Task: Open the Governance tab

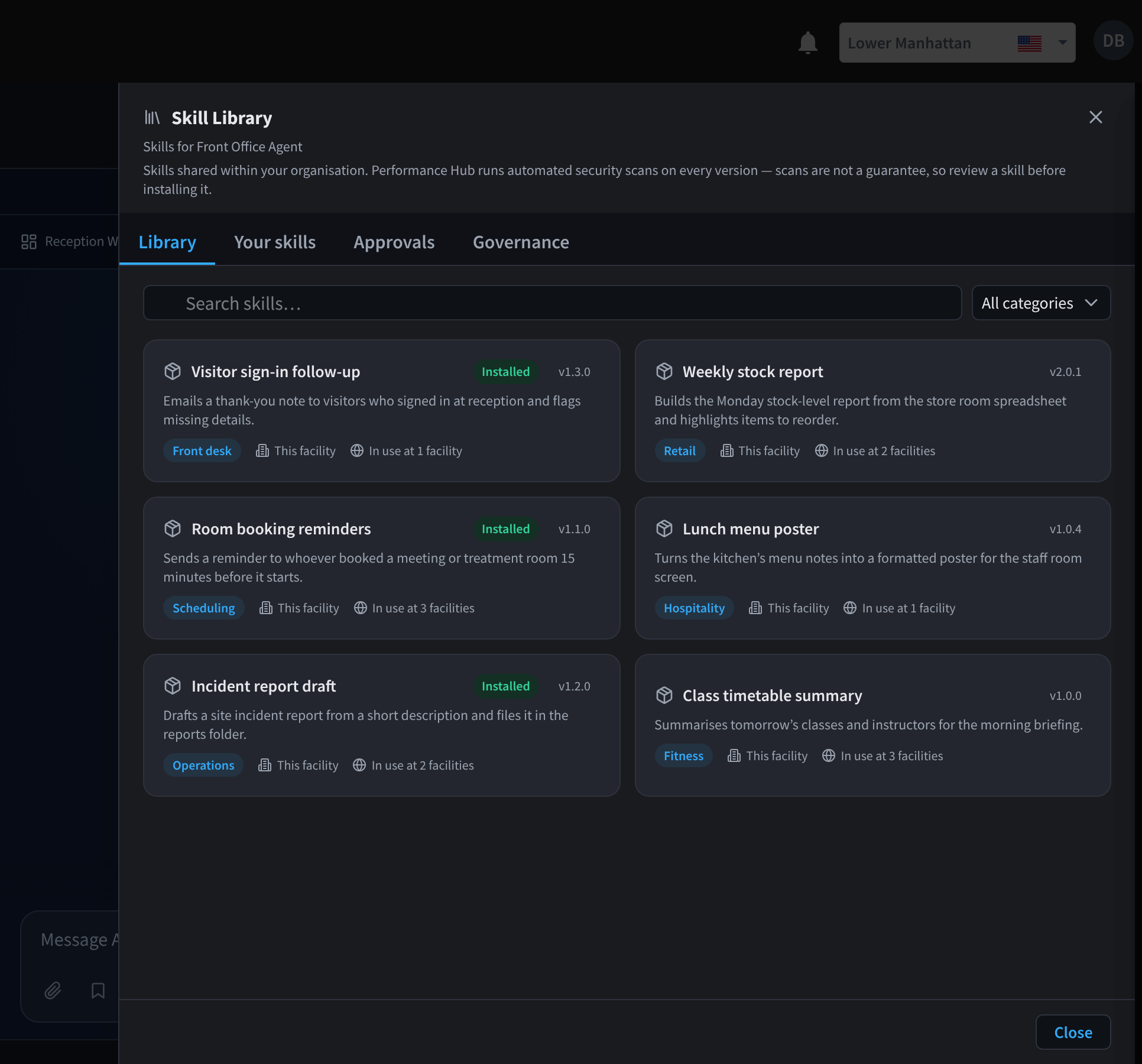Action: click(x=521, y=242)
